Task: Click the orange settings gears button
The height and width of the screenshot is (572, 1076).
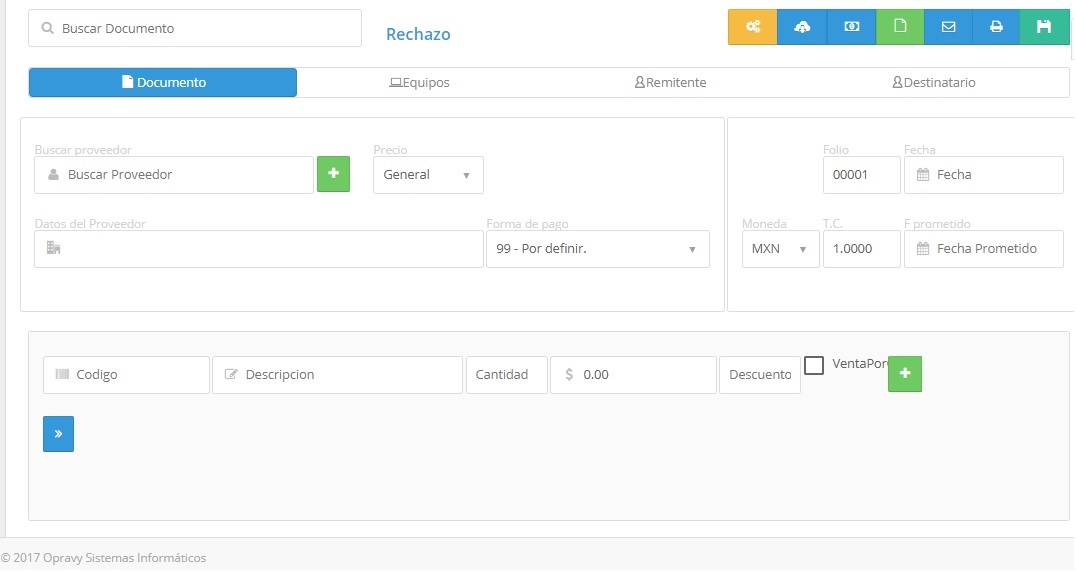Action: pyautogui.click(x=752, y=27)
